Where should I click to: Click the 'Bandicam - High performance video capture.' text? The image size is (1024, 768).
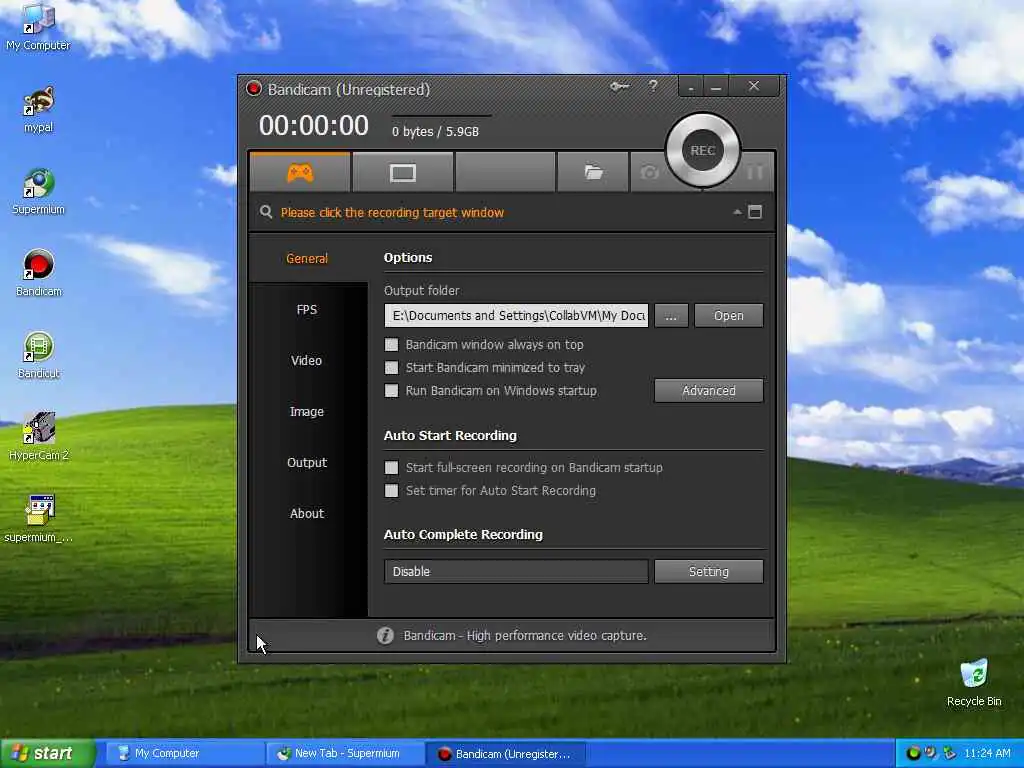(x=525, y=635)
